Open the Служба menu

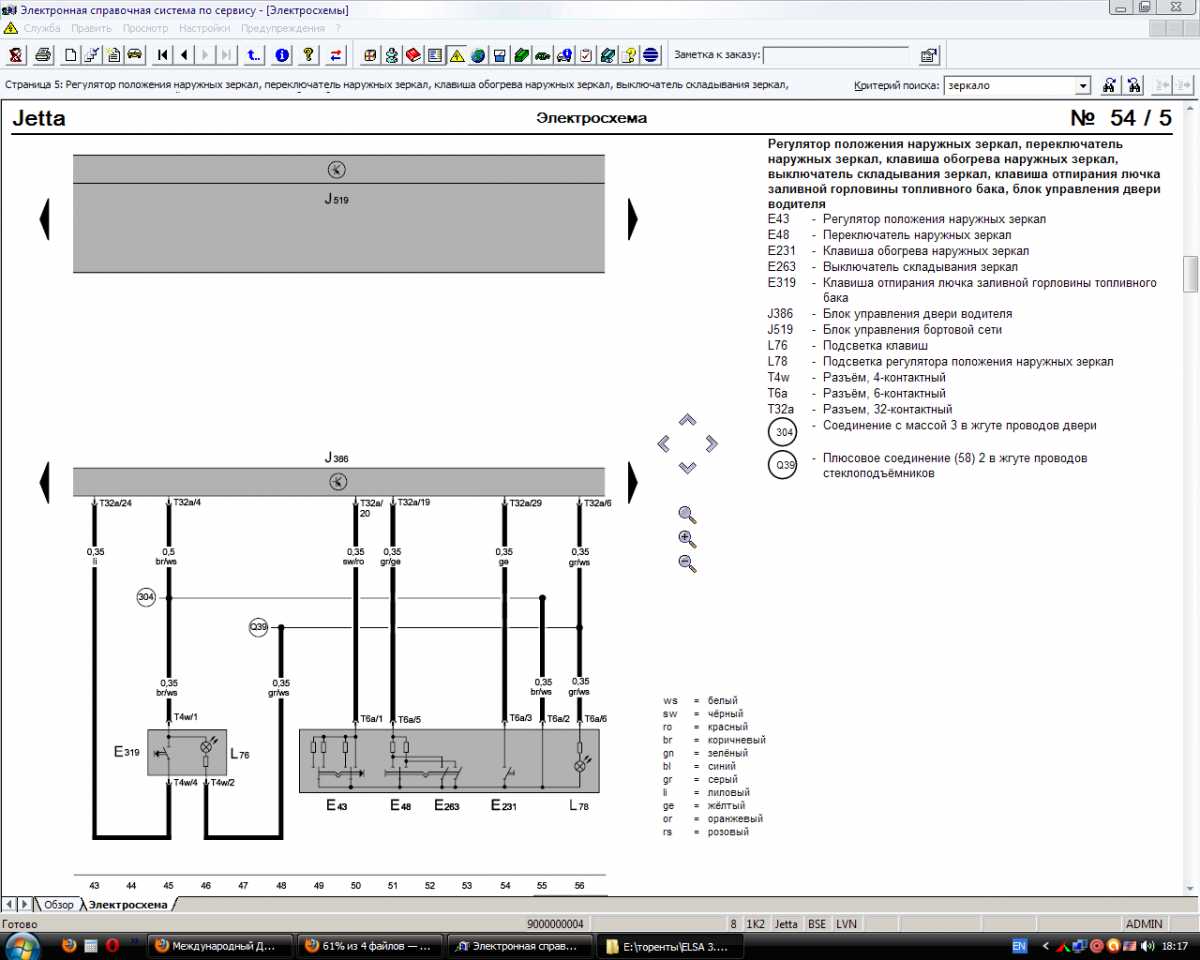click(40, 28)
